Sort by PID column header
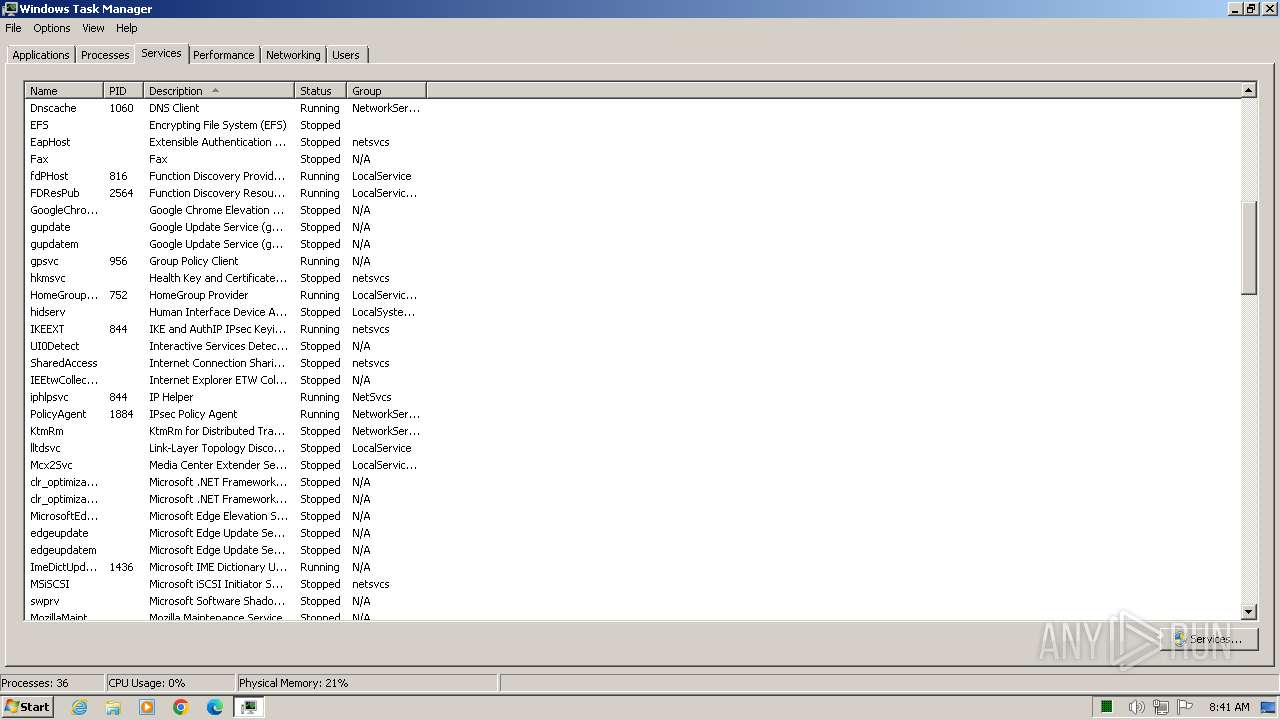This screenshot has width=1280, height=720. click(123, 91)
